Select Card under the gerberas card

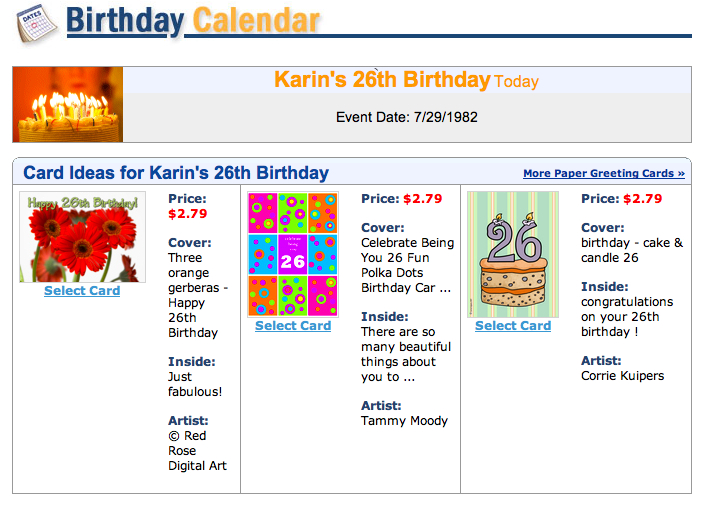coord(82,291)
